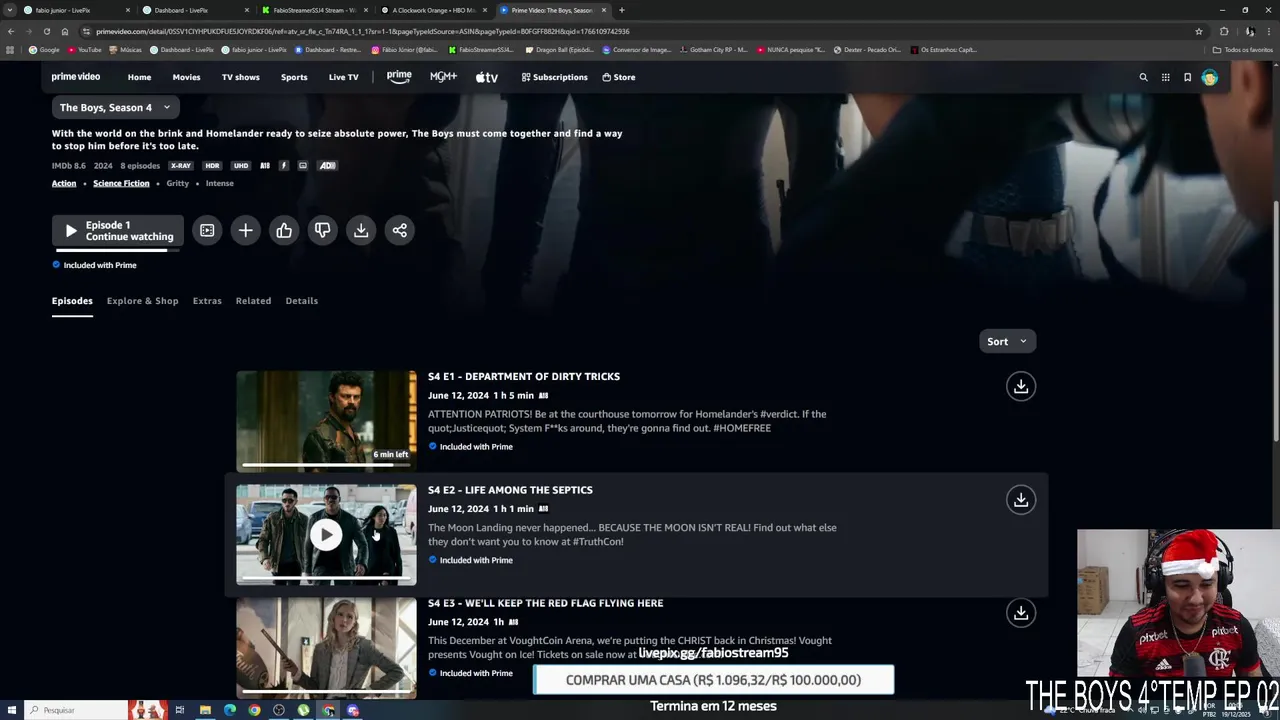This screenshot has height=720, width=1280.
Task: Open the Subscriptions menu
Action: (554, 77)
